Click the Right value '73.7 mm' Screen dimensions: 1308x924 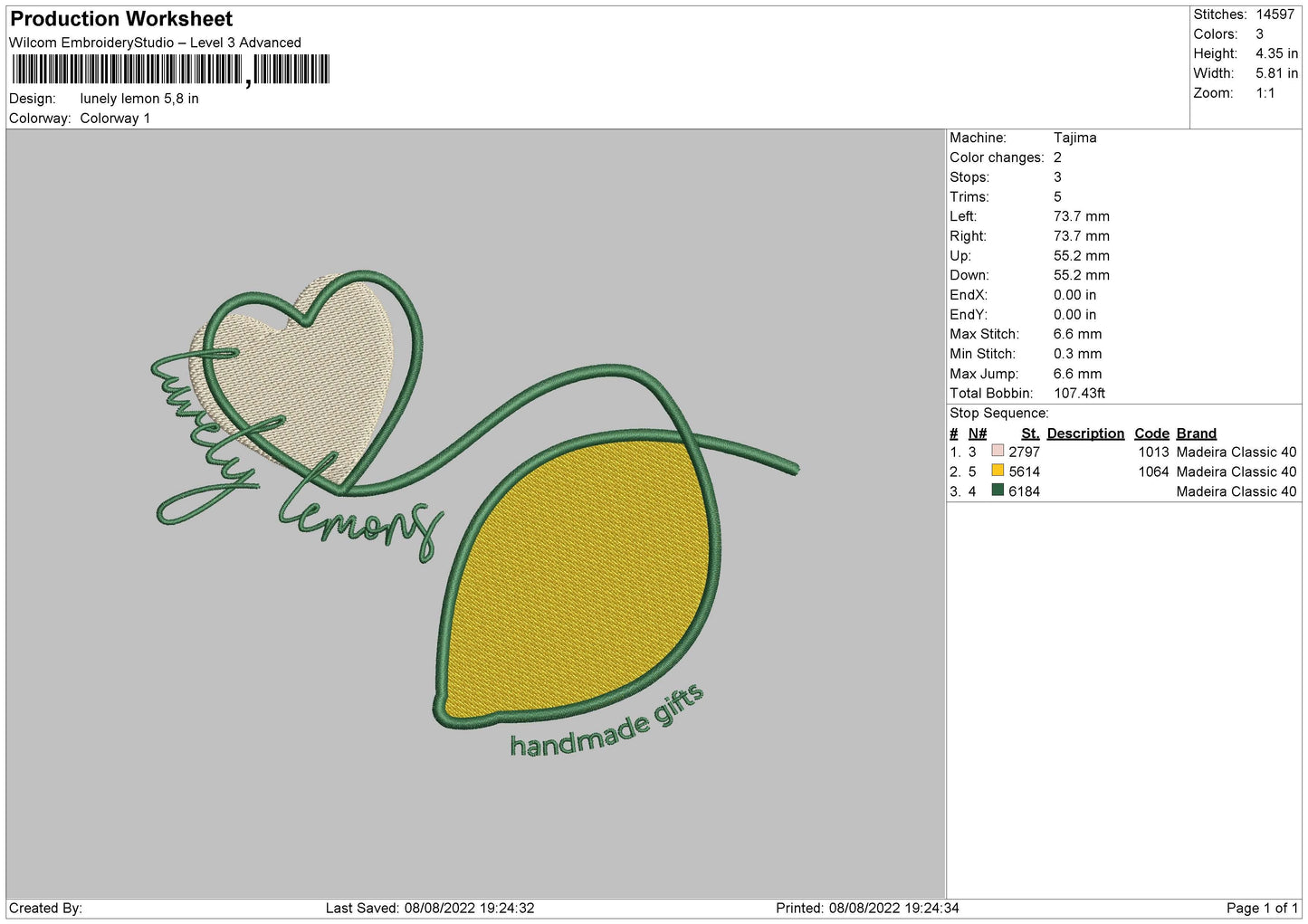click(x=1081, y=236)
